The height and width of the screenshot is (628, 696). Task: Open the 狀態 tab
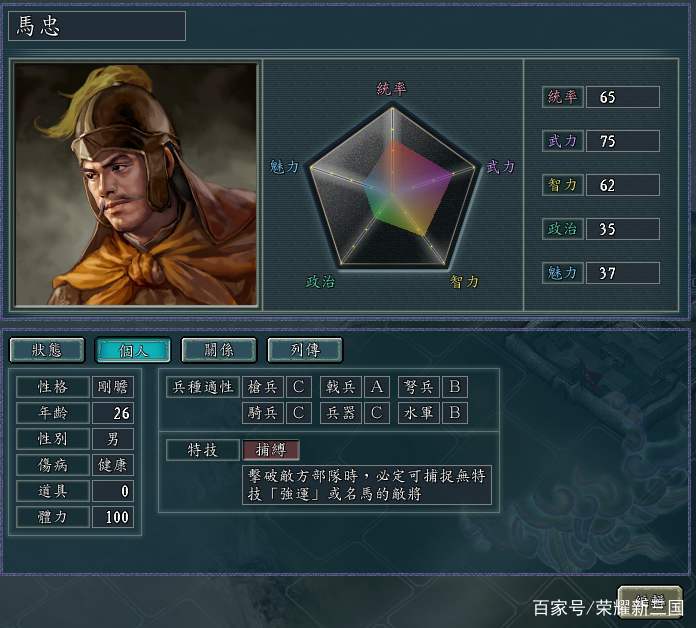(x=47, y=350)
